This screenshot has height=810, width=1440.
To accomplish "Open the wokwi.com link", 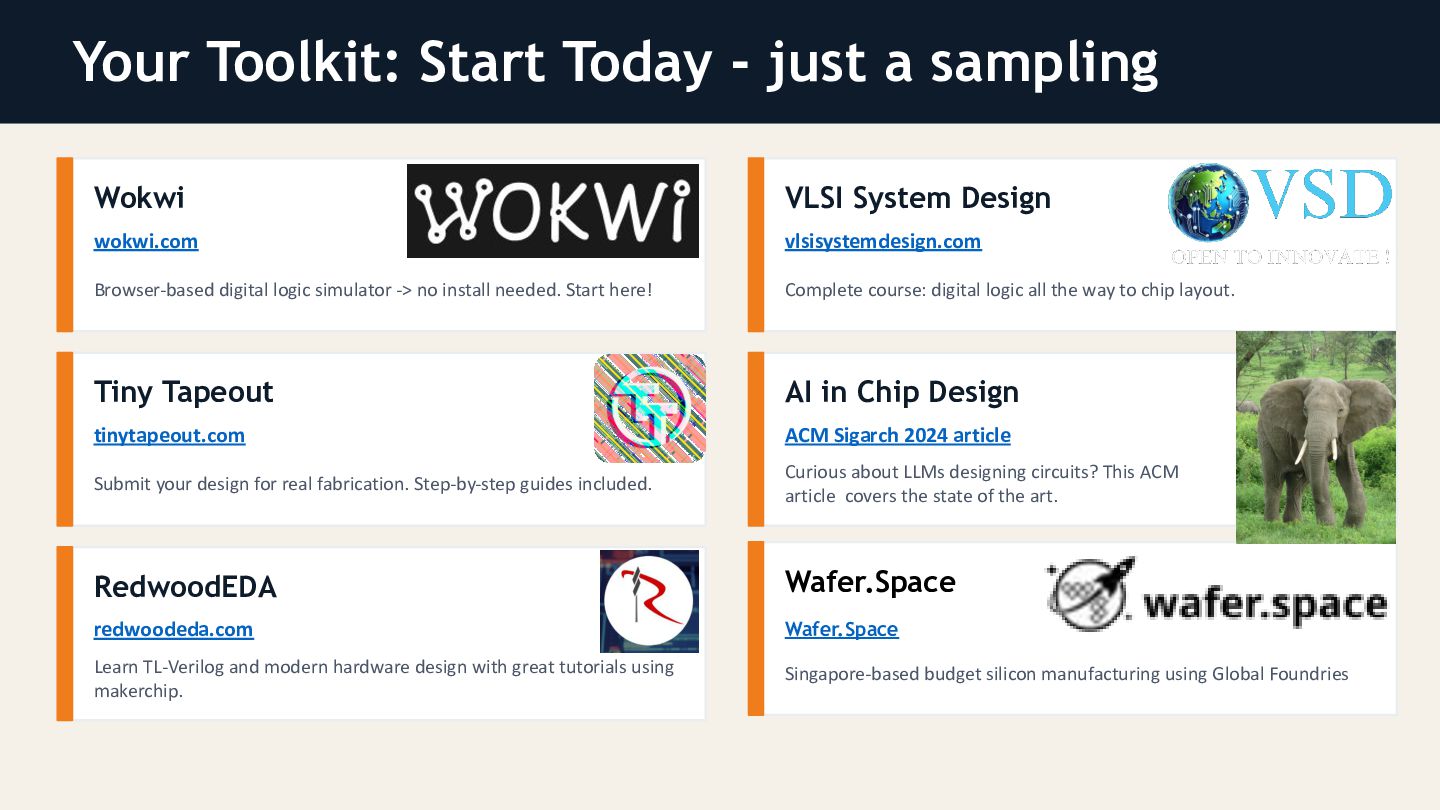I will click(x=146, y=241).
